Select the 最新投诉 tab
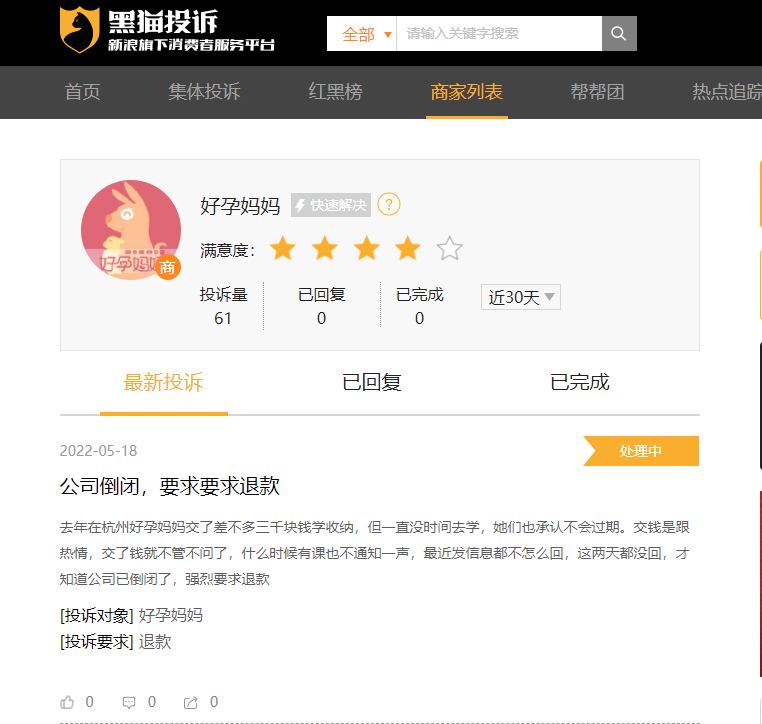 tap(163, 382)
